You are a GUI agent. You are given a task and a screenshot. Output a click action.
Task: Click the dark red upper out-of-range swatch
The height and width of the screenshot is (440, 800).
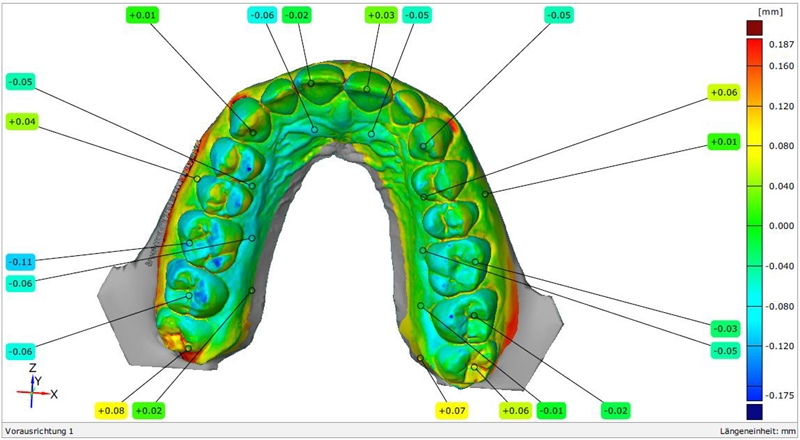pyautogui.click(x=755, y=29)
